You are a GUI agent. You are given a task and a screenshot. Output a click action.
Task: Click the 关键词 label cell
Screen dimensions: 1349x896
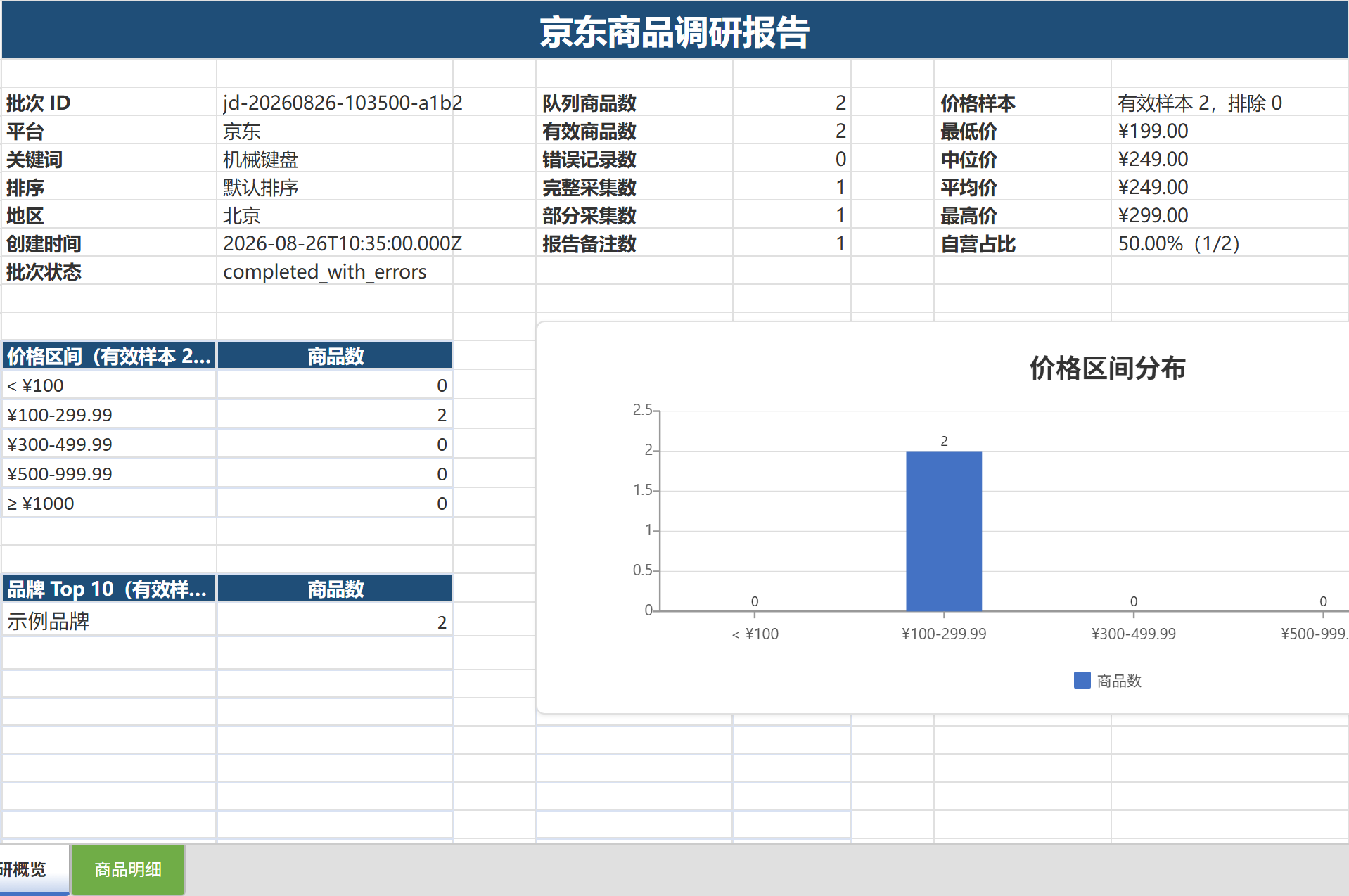coord(109,159)
